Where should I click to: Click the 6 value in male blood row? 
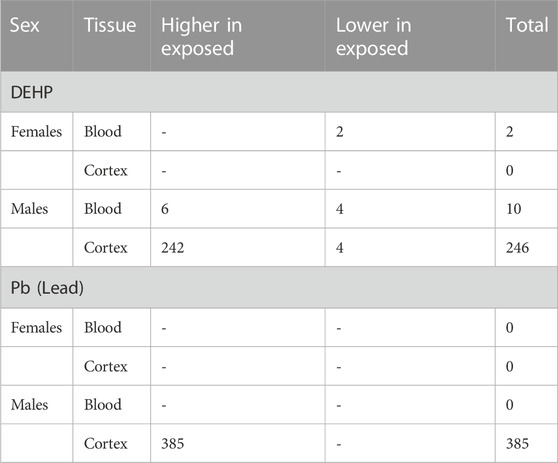165,209
